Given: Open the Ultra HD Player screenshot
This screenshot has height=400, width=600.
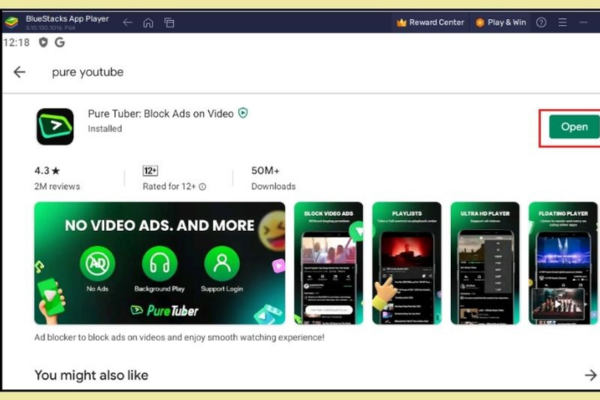Looking at the screenshot, I should click(485, 263).
